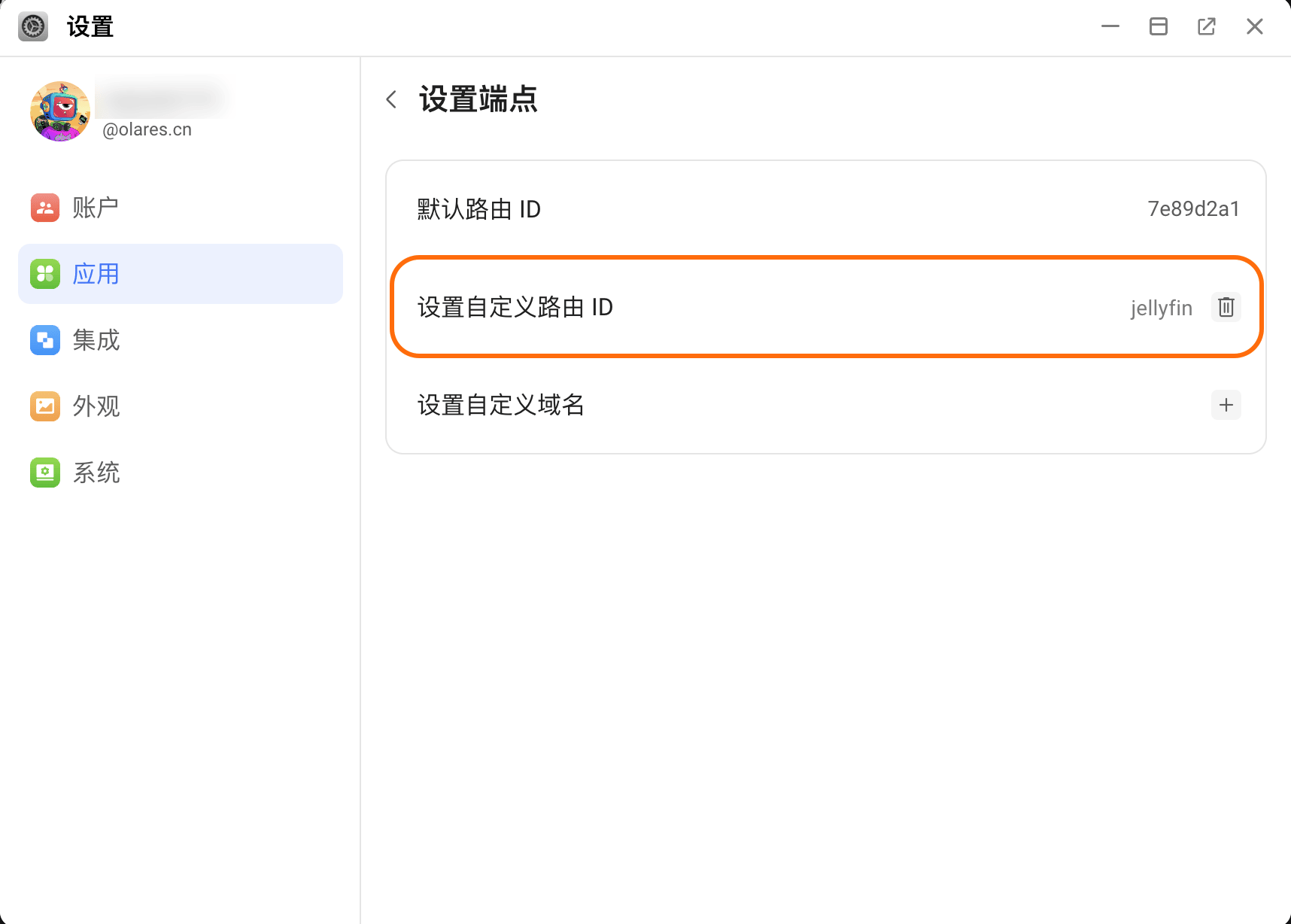Select the 系统 system icon

pyautogui.click(x=44, y=473)
